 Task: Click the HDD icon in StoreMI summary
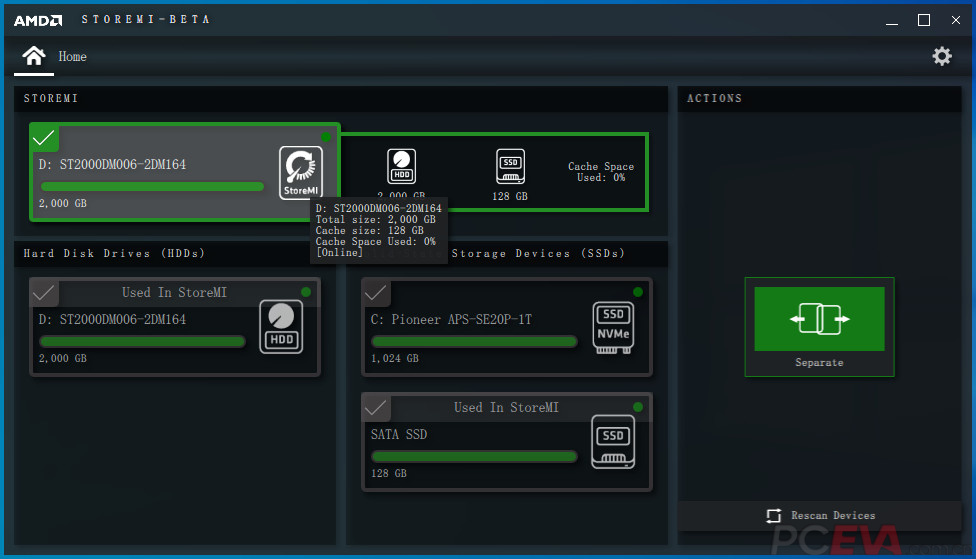(x=401, y=166)
